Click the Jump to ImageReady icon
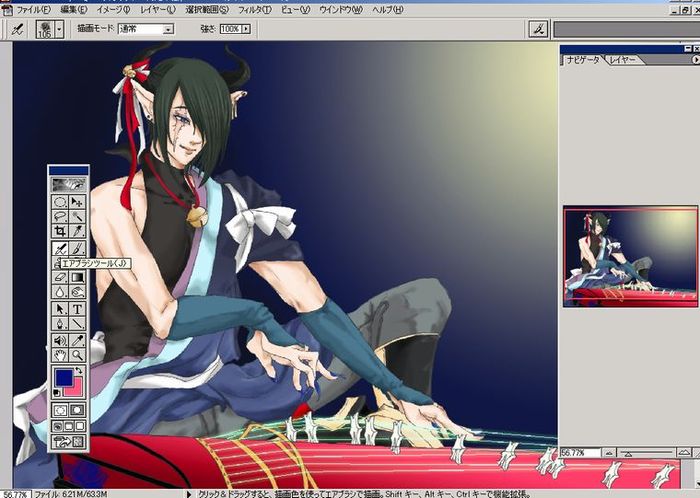 click(x=69, y=442)
